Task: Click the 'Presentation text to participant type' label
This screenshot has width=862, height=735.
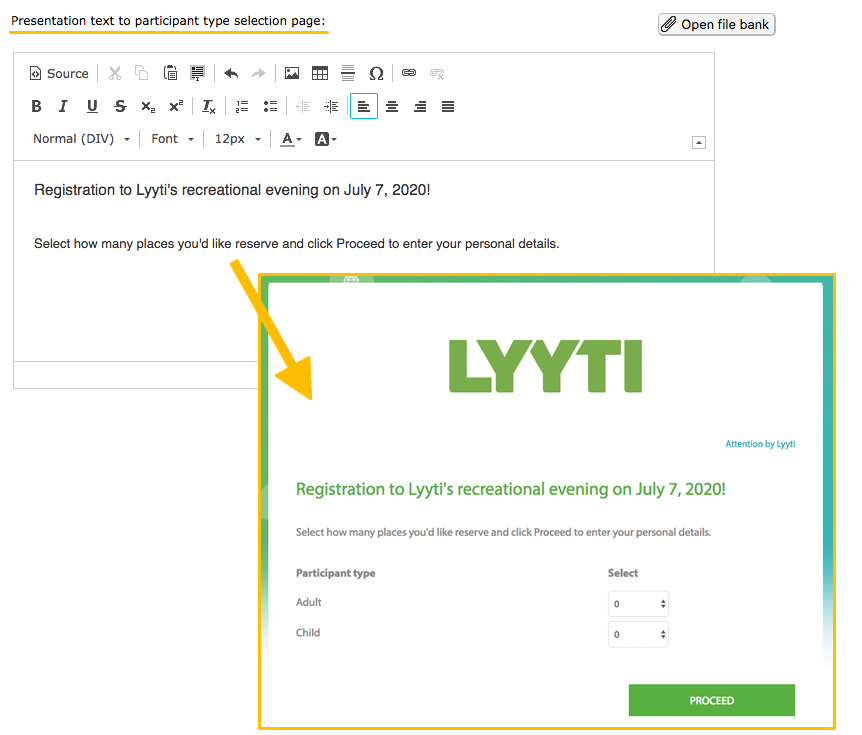Action: (168, 21)
